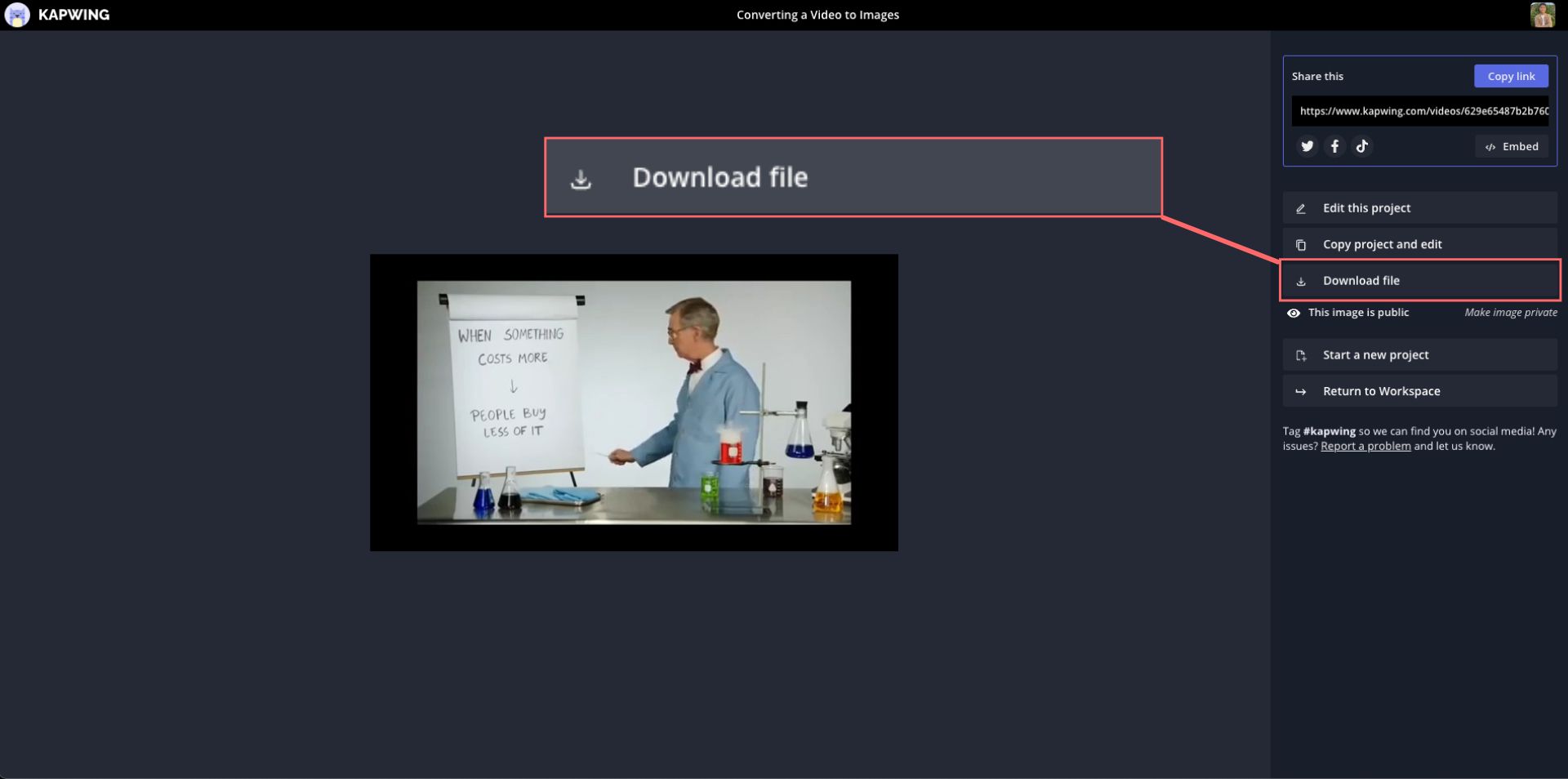Share the image on Twitter
This screenshot has width=1568, height=779.
(1307, 146)
